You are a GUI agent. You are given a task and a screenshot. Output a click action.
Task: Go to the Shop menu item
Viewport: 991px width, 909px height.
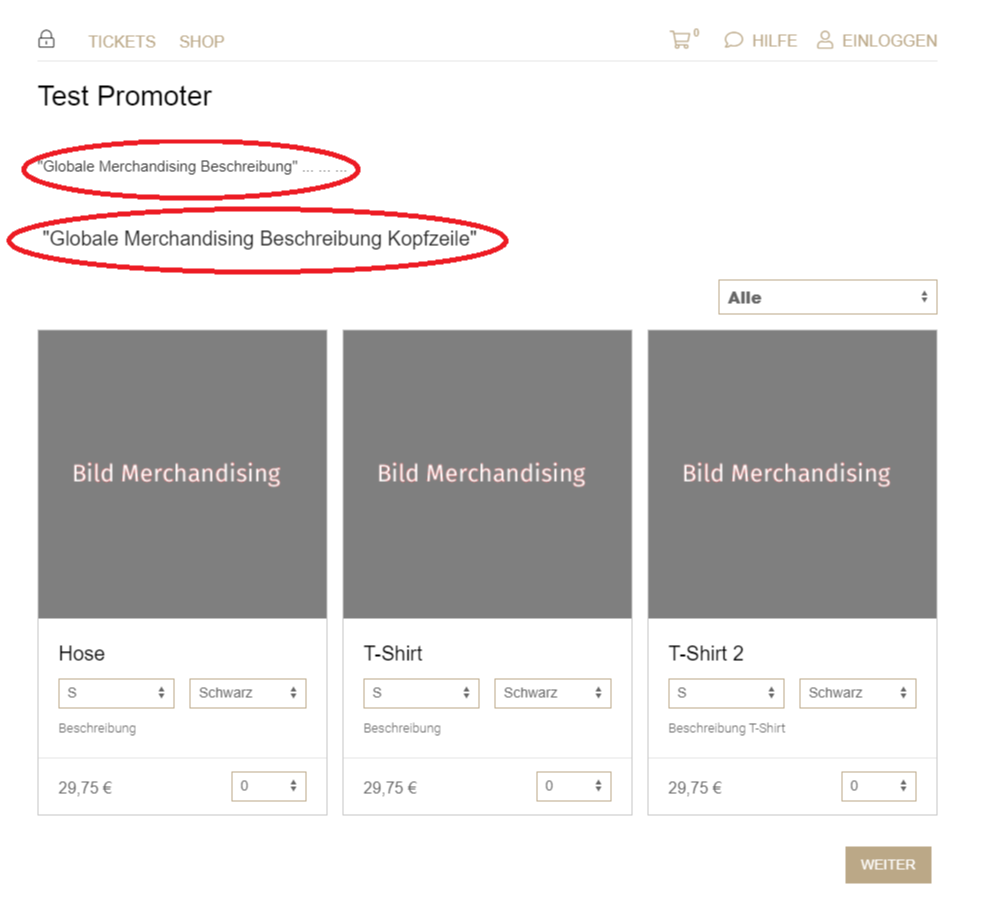click(x=202, y=42)
